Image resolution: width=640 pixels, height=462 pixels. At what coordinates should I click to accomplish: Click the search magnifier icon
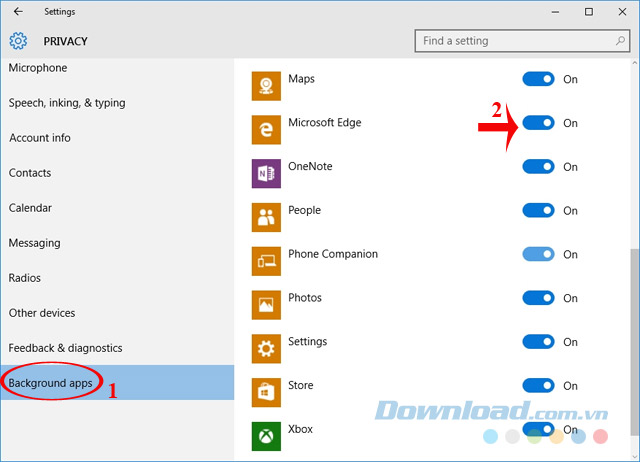620,40
